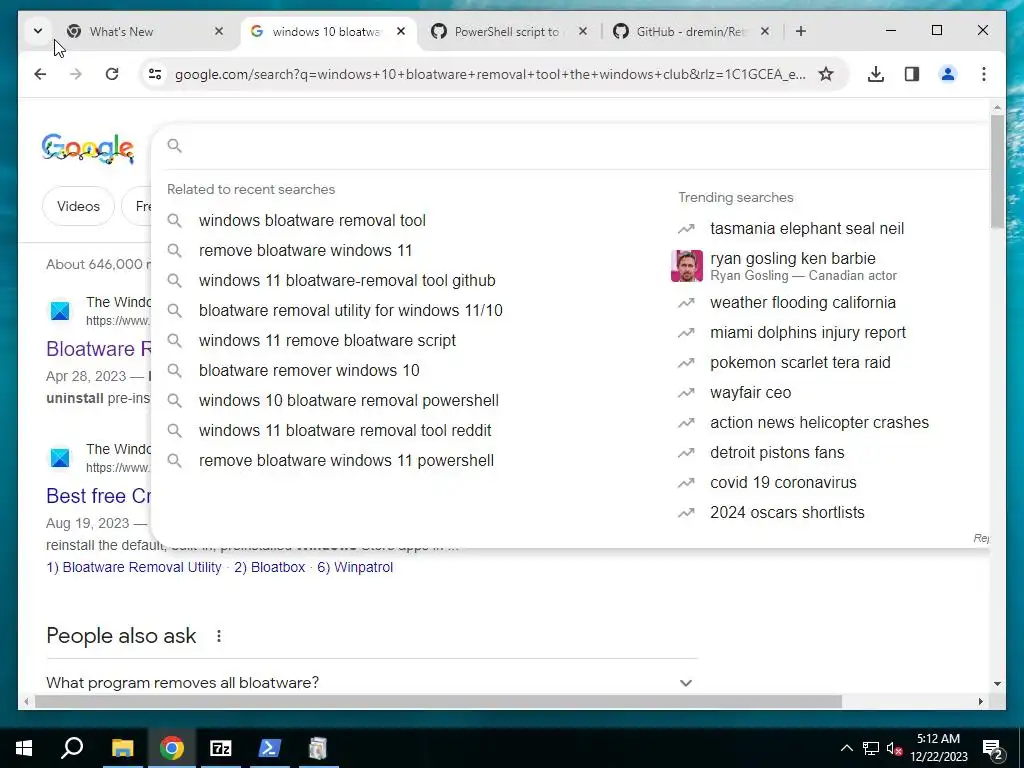Open the tab search dropdown arrow

point(38,31)
